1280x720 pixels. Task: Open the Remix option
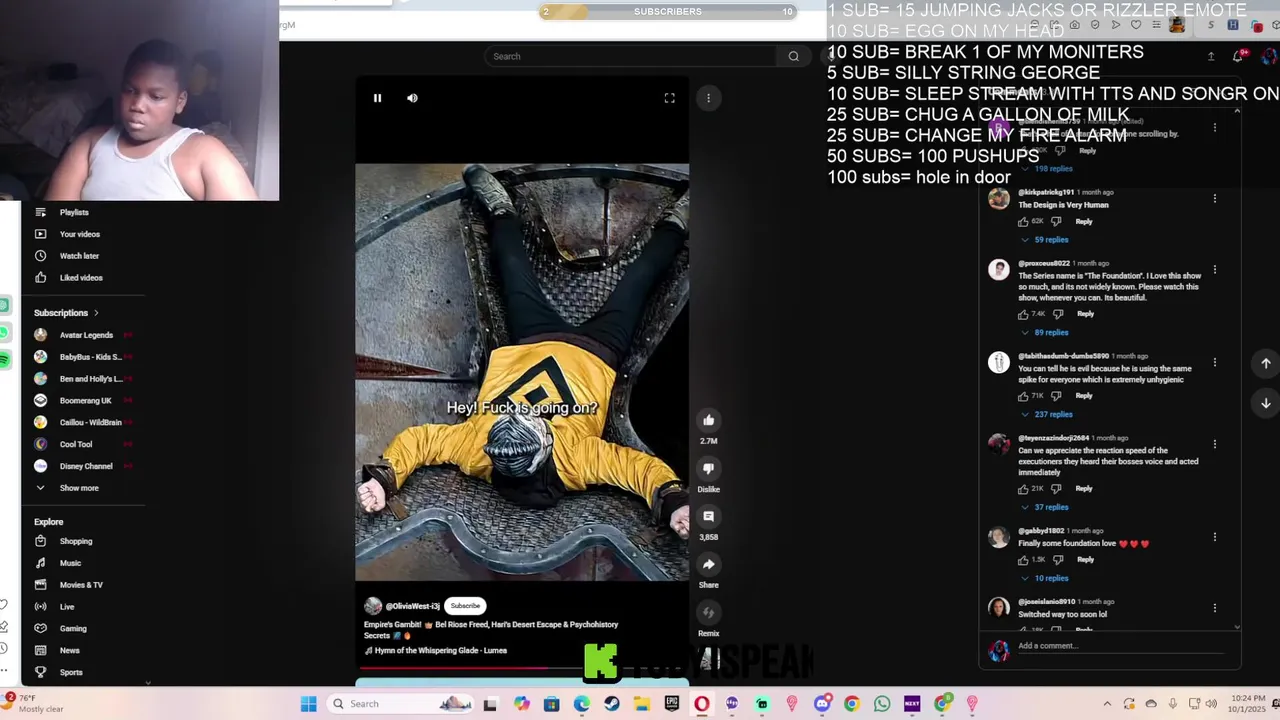[x=708, y=612]
